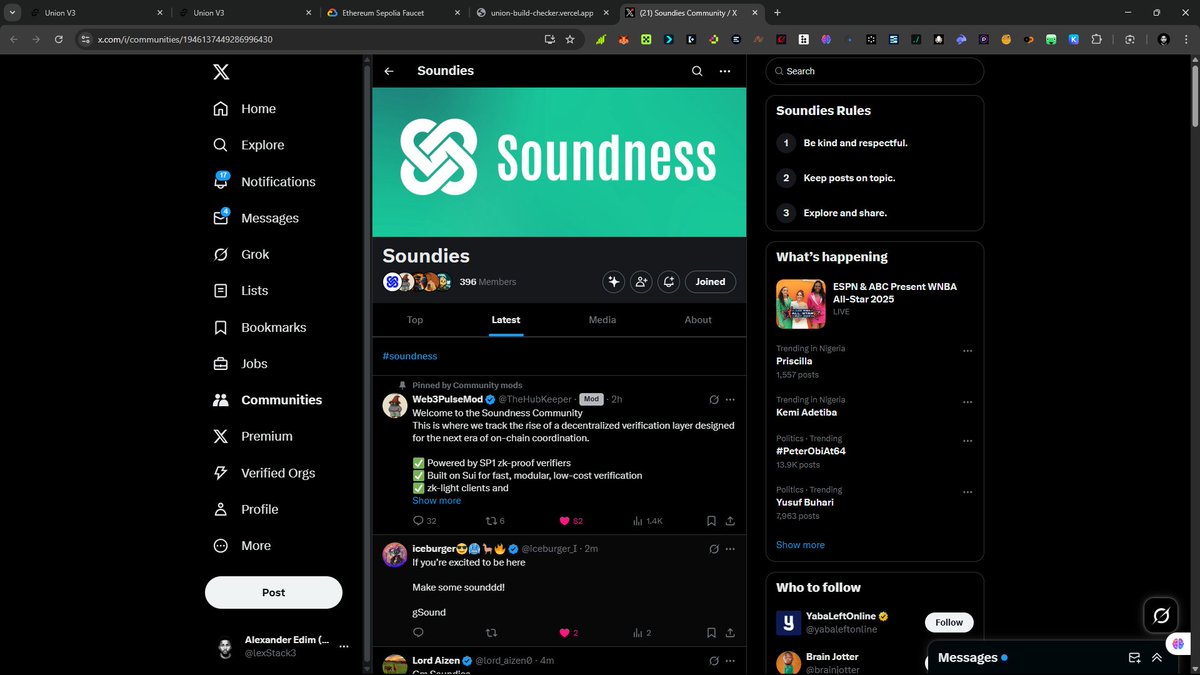1200x675 pixels.
Task: Click the #soundness hashtag
Action: (410, 356)
